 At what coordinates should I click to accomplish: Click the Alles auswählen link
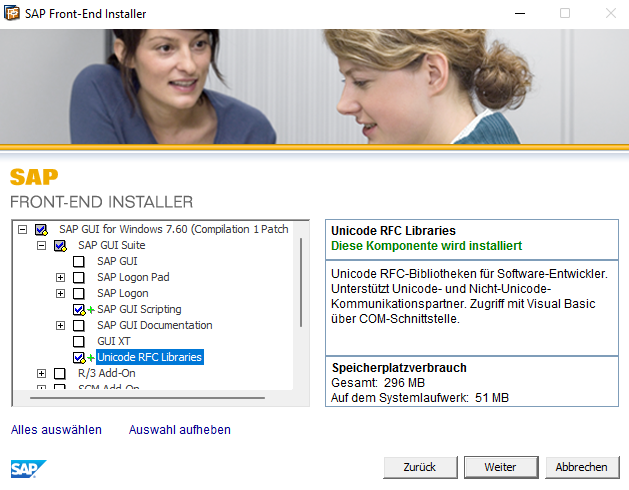56,430
